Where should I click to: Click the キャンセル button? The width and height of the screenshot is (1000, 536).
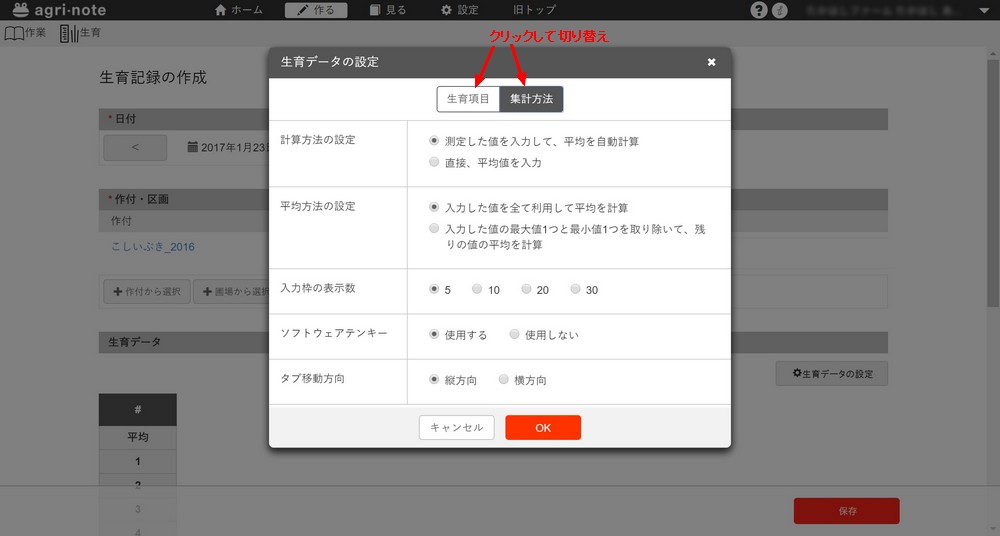[x=456, y=428]
